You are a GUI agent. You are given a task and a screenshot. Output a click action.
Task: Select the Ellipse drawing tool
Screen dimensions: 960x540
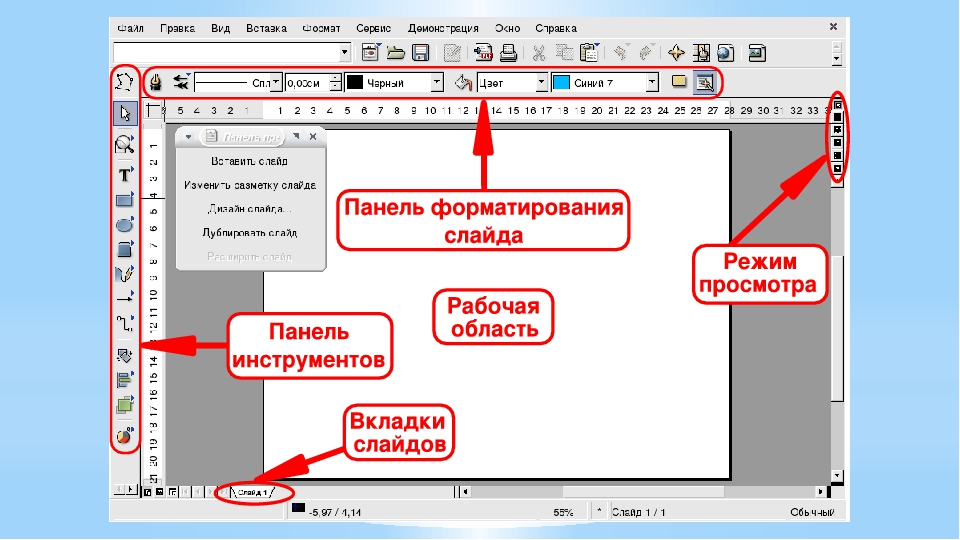click(x=125, y=225)
